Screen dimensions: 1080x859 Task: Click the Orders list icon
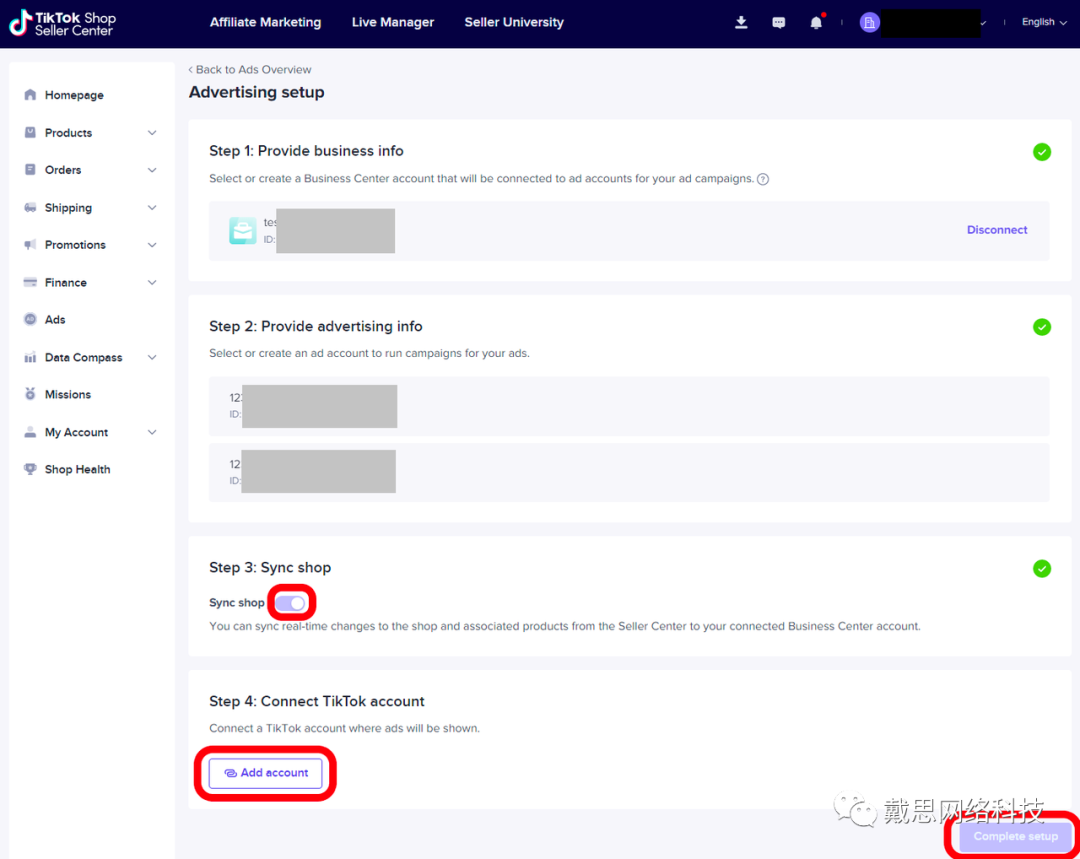tap(30, 169)
